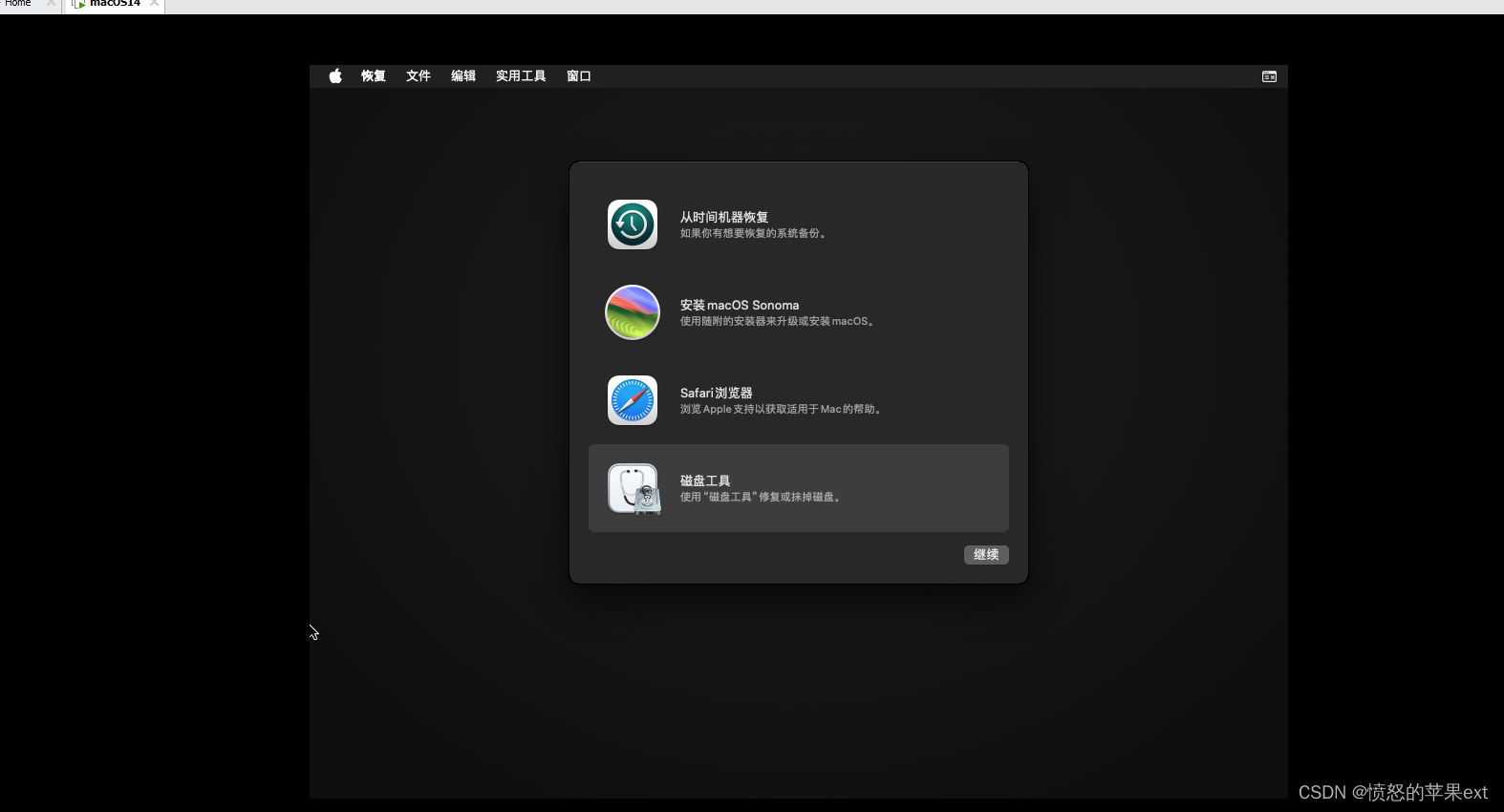Click the Safari compass icon

coord(633,400)
